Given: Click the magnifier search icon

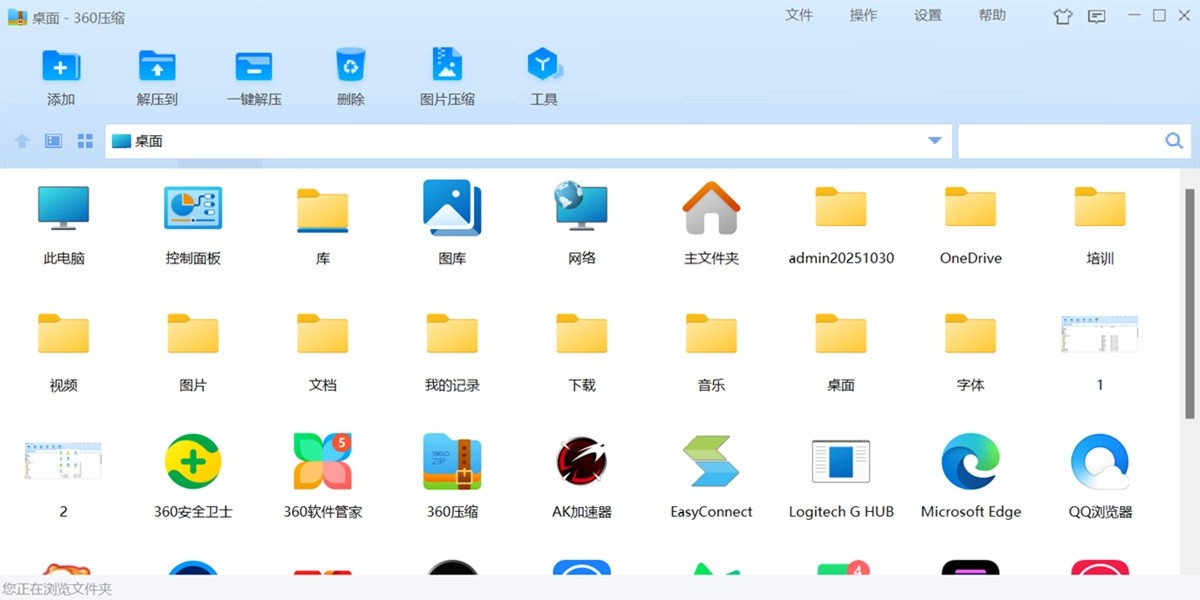Looking at the screenshot, I should point(1173,140).
